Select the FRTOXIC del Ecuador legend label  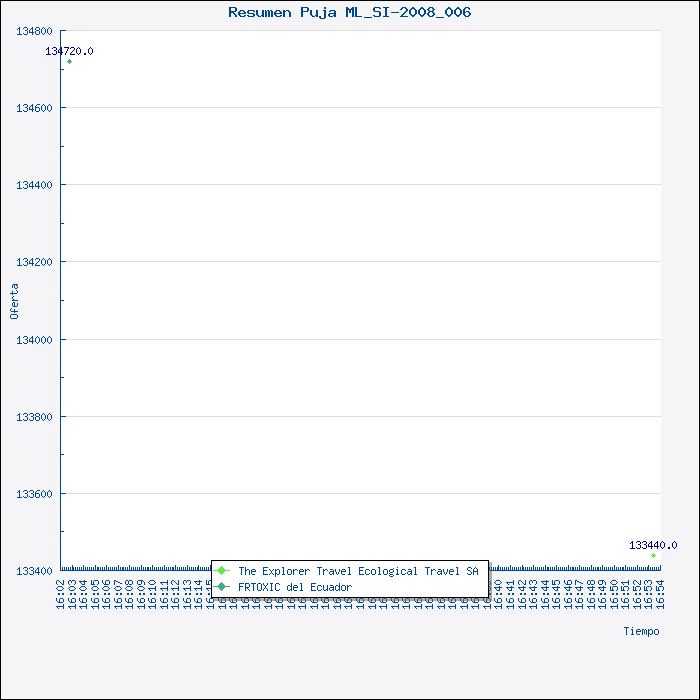(294, 587)
